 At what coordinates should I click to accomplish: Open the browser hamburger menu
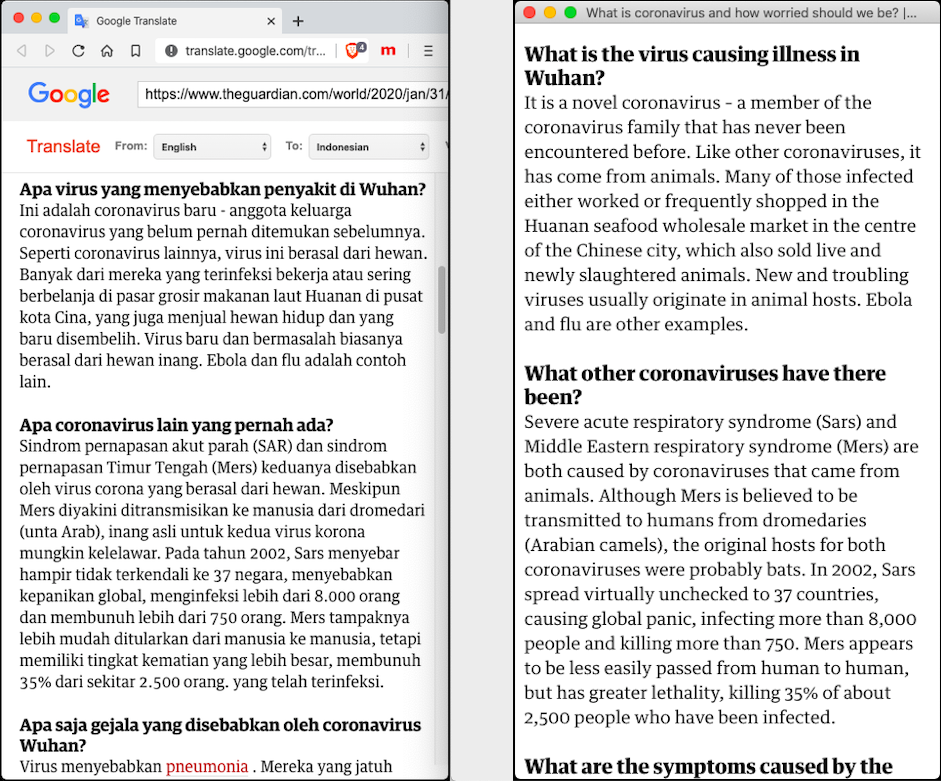click(x=428, y=51)
